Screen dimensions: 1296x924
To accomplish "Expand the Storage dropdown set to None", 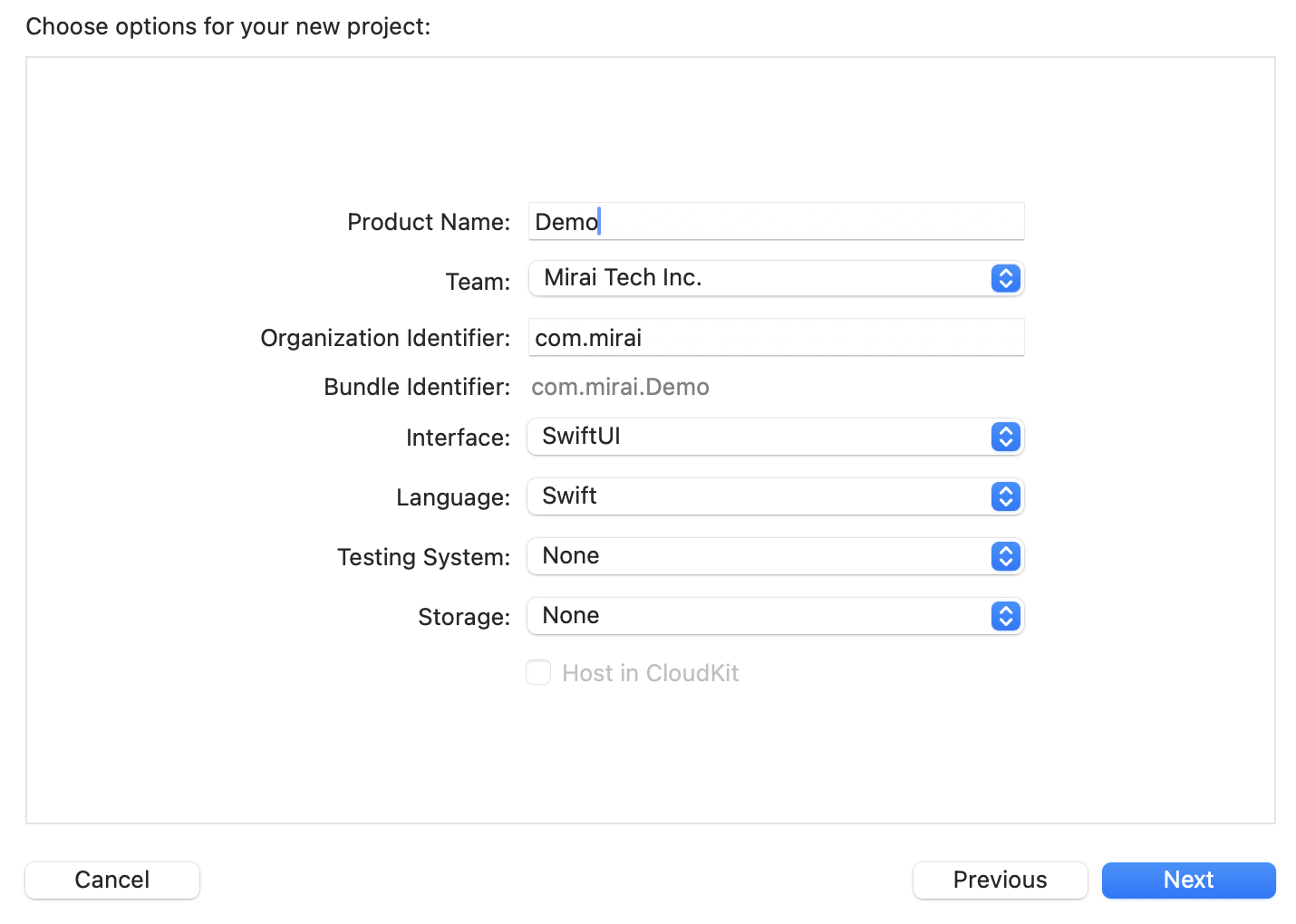I will (x=776, y=616).
